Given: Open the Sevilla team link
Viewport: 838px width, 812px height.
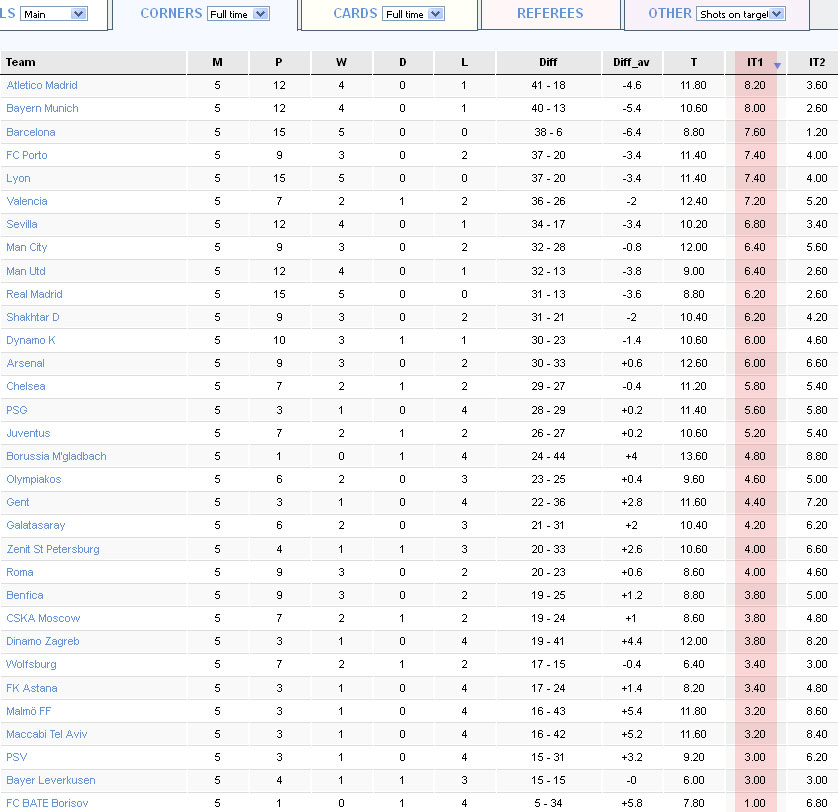Looking at the screenshot, I should [22, 224].
